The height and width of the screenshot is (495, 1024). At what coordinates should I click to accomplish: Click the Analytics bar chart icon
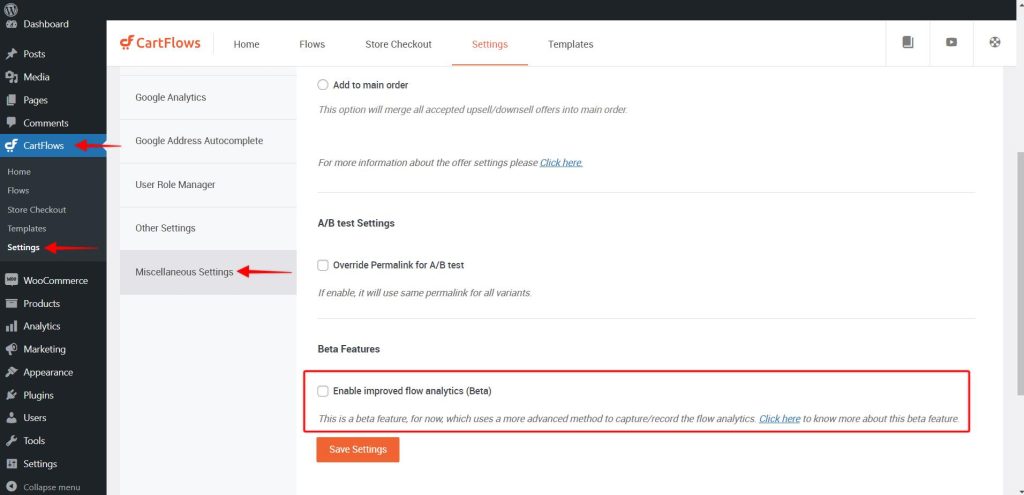point(11,327)
